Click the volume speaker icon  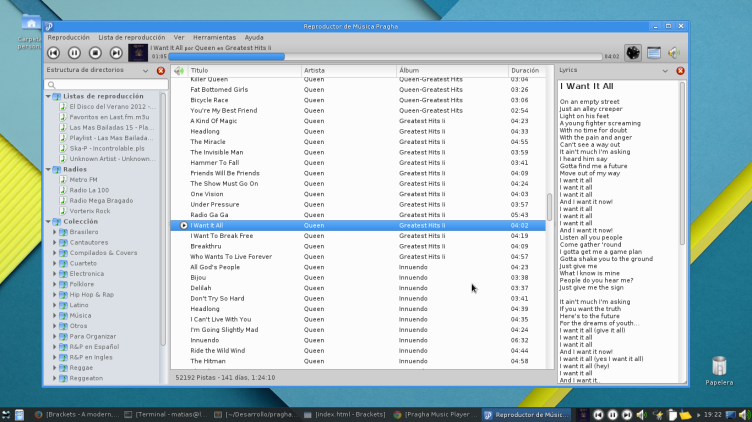coord(674,52)
